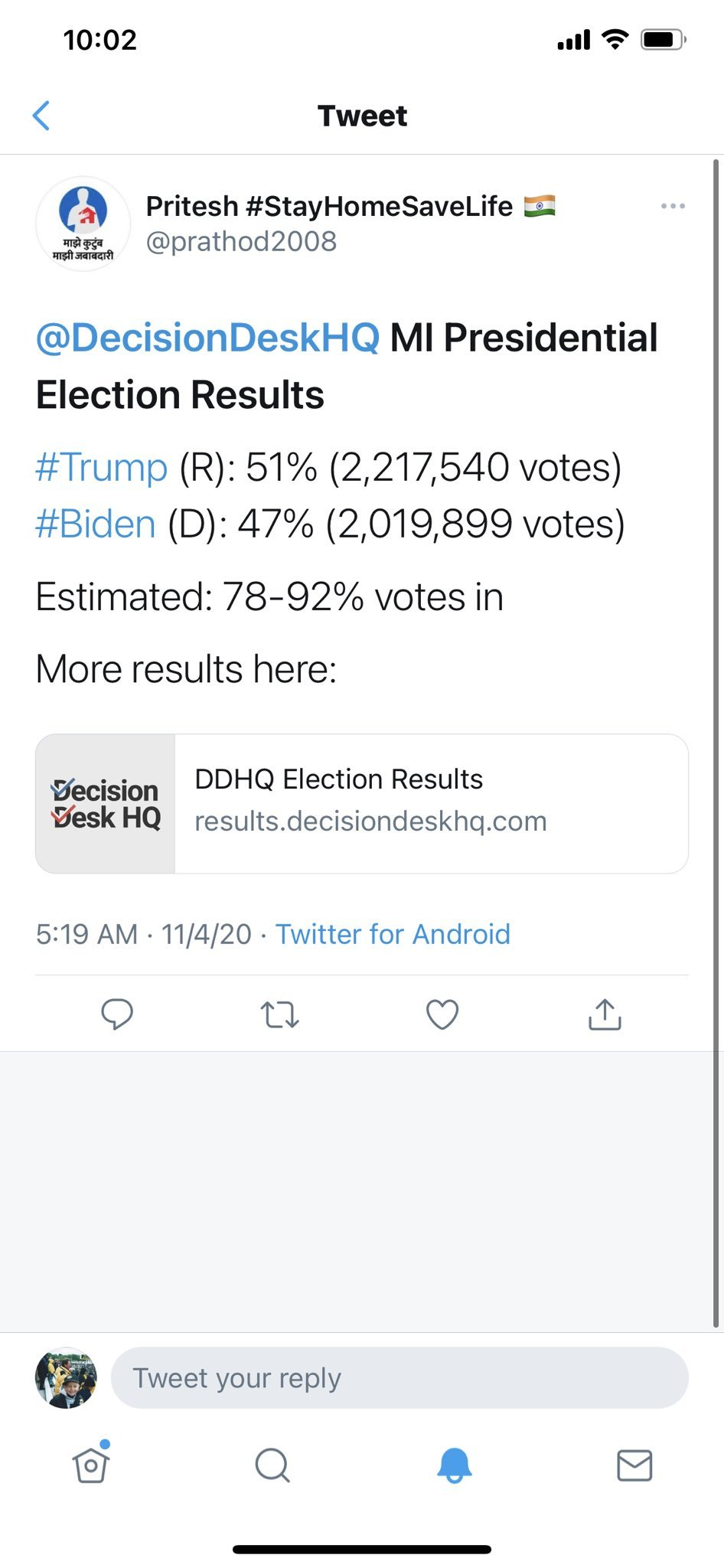Tap the @DecisionDeskHQ mention link
This screenshot has width=724, height=1568.
pyautogui.click(x=207, y=338)
